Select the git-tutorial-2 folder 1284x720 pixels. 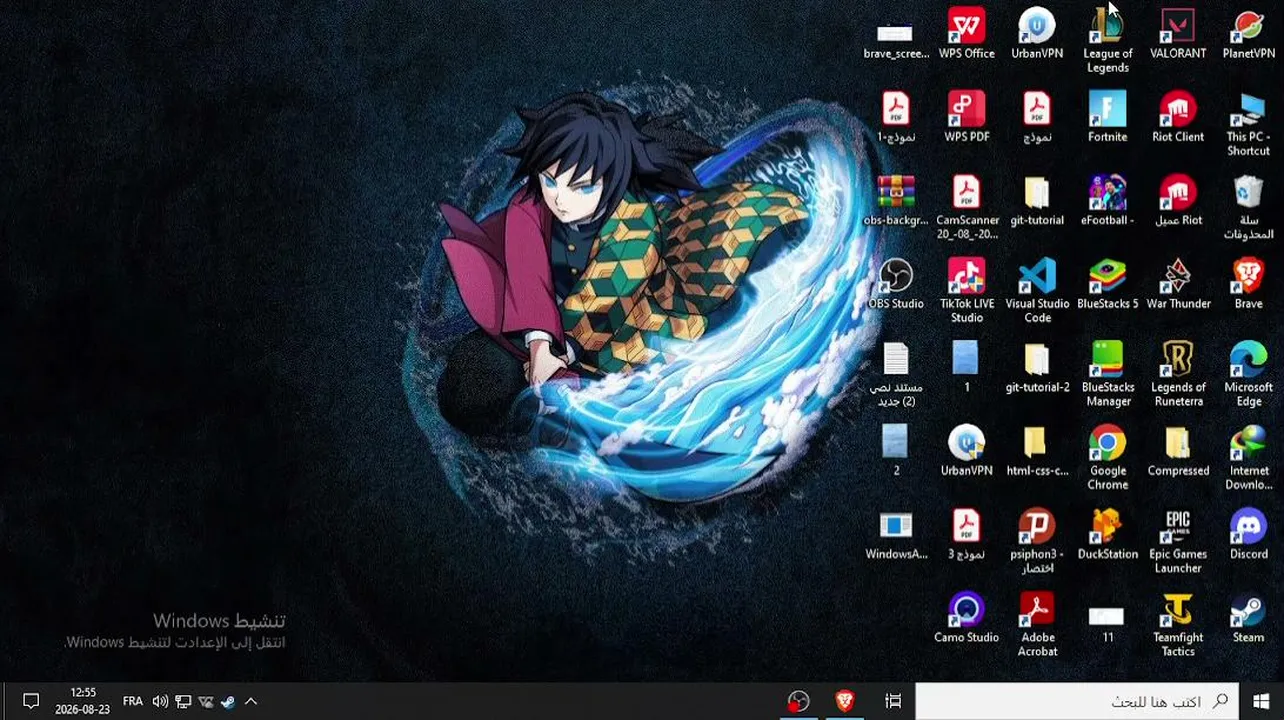pyautogui.click(x=1037, y=368)
